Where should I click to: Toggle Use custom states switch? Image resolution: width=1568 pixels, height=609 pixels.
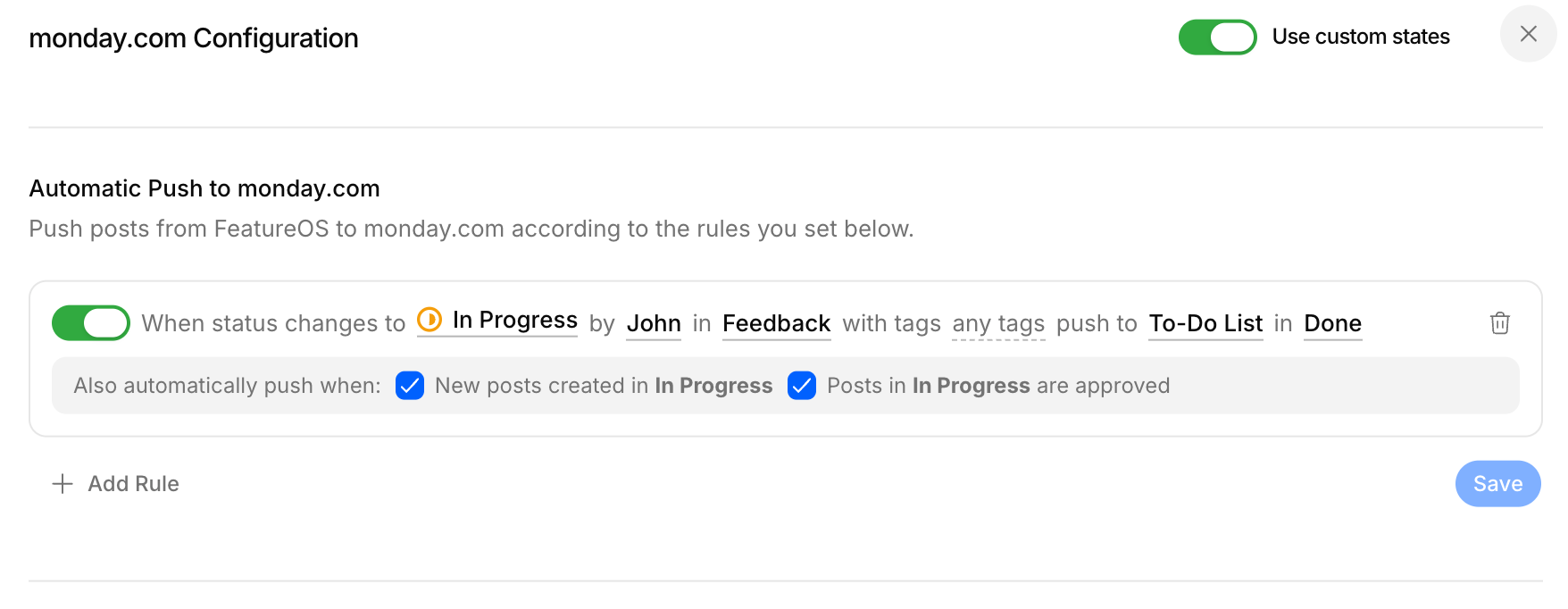[1217, 38]
